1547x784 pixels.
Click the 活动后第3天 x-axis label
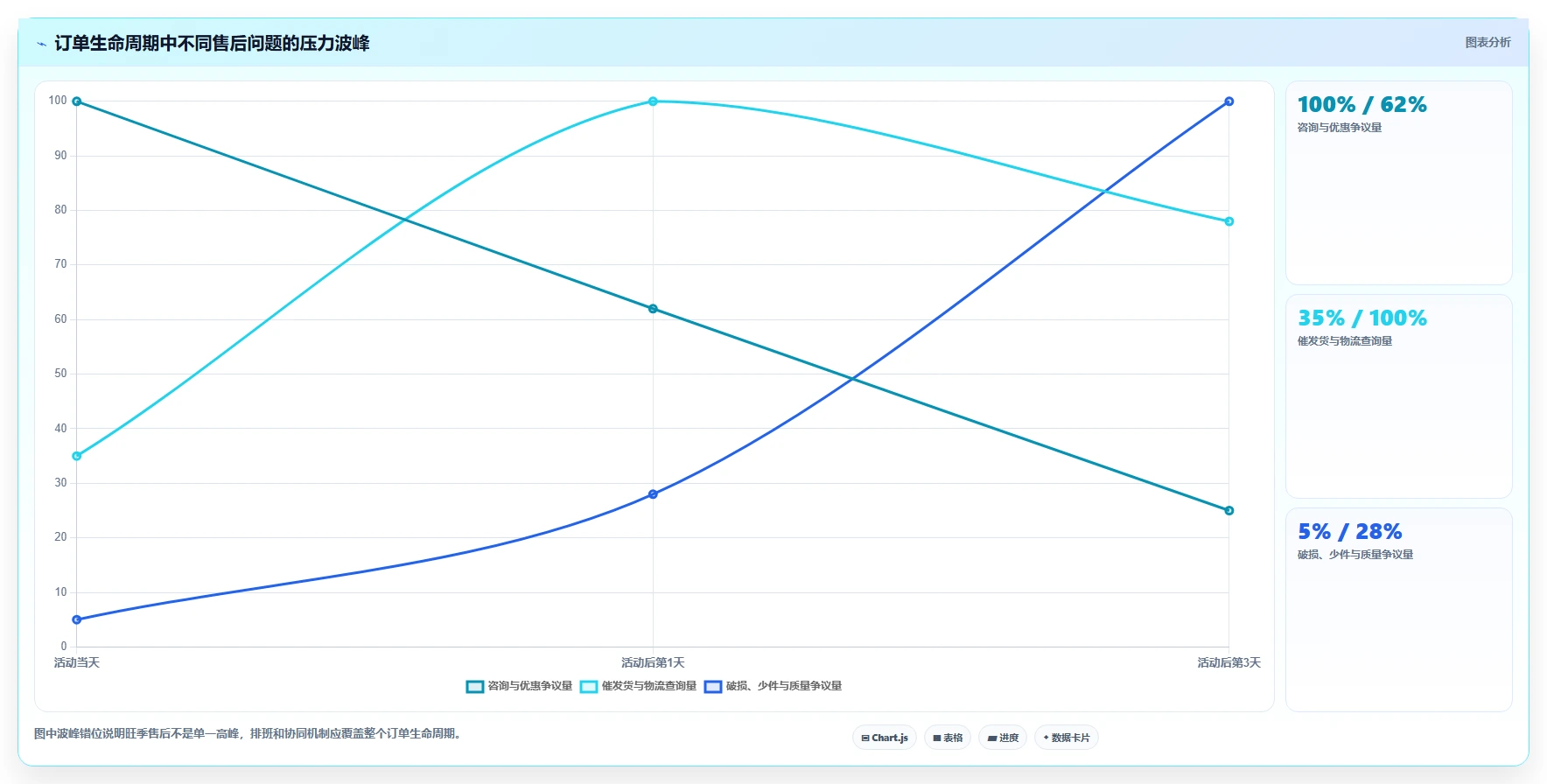(1228, 662)
